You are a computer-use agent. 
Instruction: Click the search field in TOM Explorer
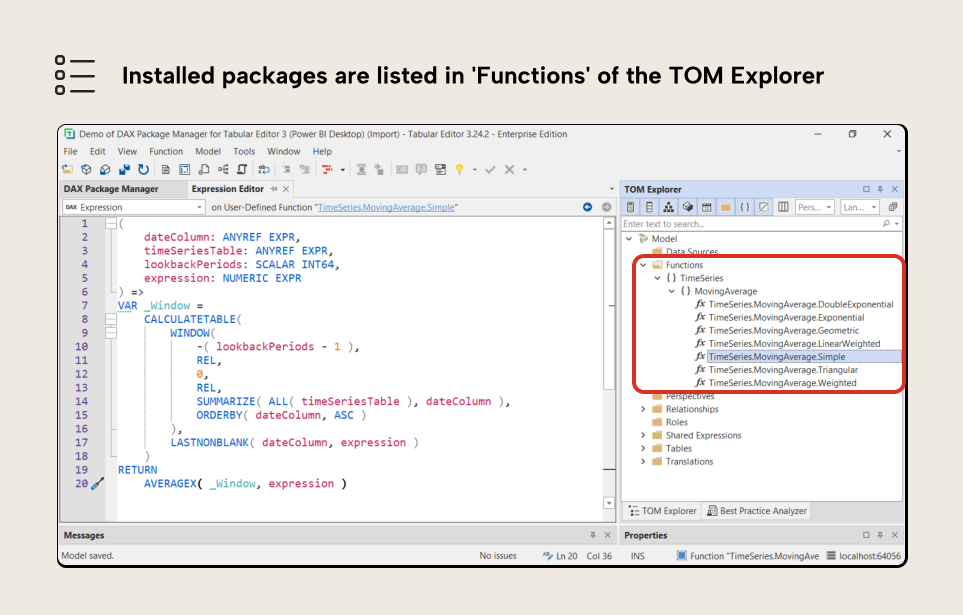pyautogui.click(x=700, y=223)
